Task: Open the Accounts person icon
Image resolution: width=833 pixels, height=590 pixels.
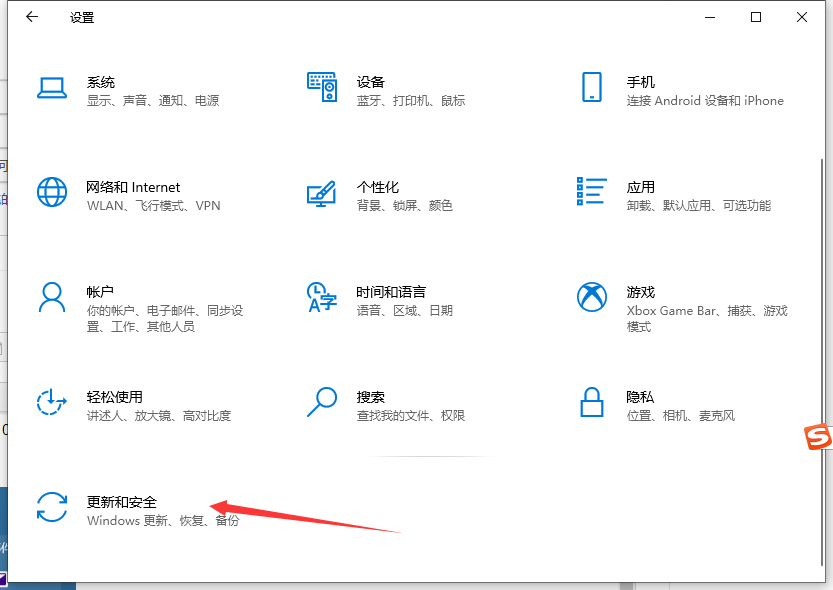Action: coord(51,297)
